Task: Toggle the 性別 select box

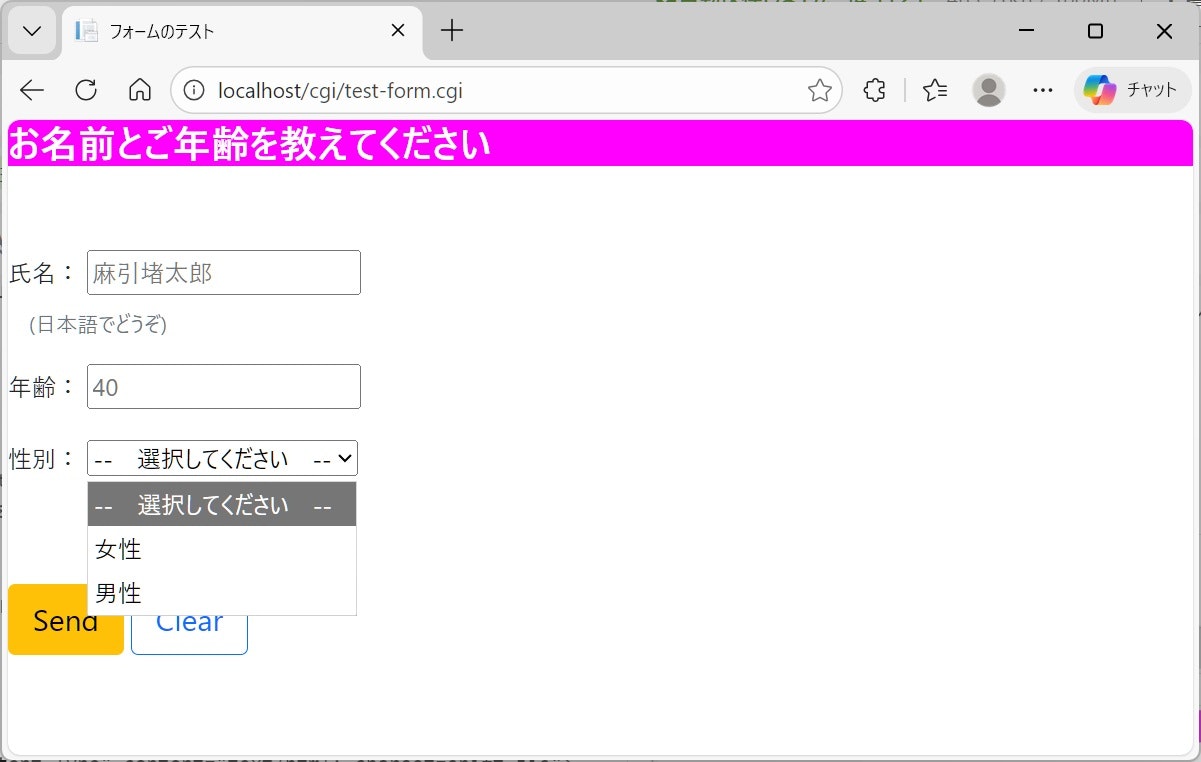Action: tap(223, 459)
